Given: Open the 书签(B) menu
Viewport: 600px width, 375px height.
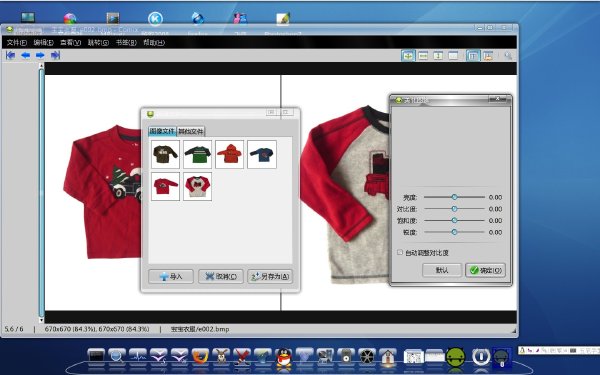Looking at the screenshot, I should pyautogui.click(x=126, y=42).
